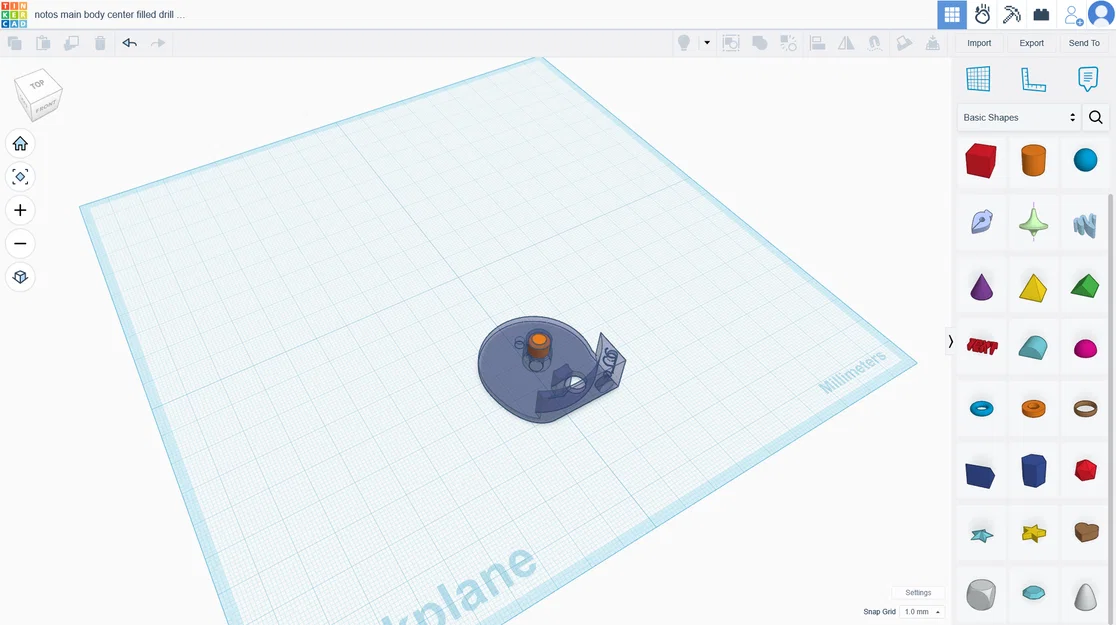1116x625 pixels.
Task: Open the 3D design grid view
Action: tap(952, 14)
